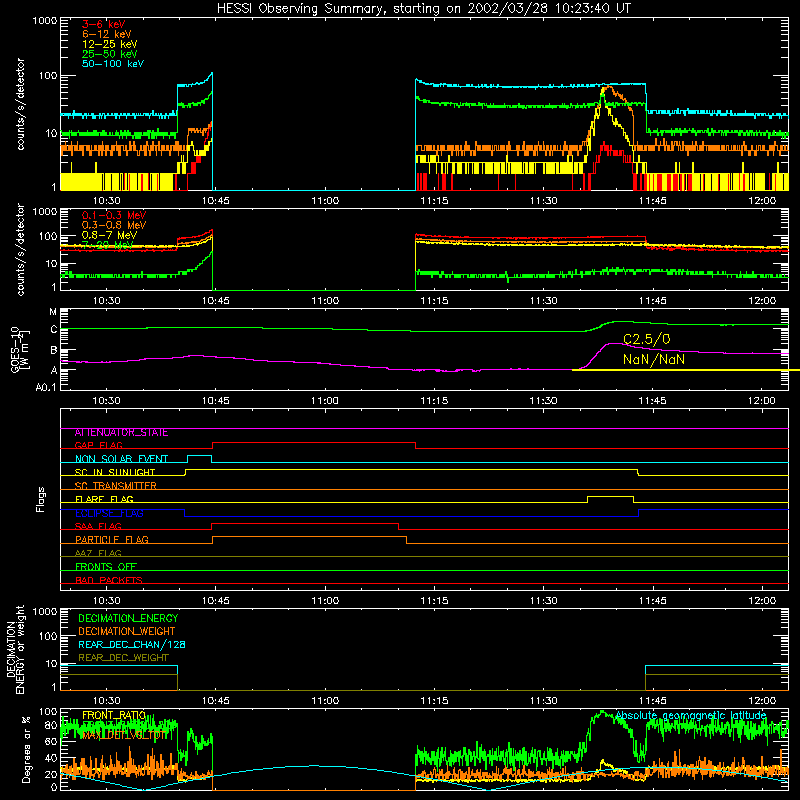Screen dimensions: 800x800
Task: Click the DECIMATION_WEIGHT legend label
Action: 127,631
